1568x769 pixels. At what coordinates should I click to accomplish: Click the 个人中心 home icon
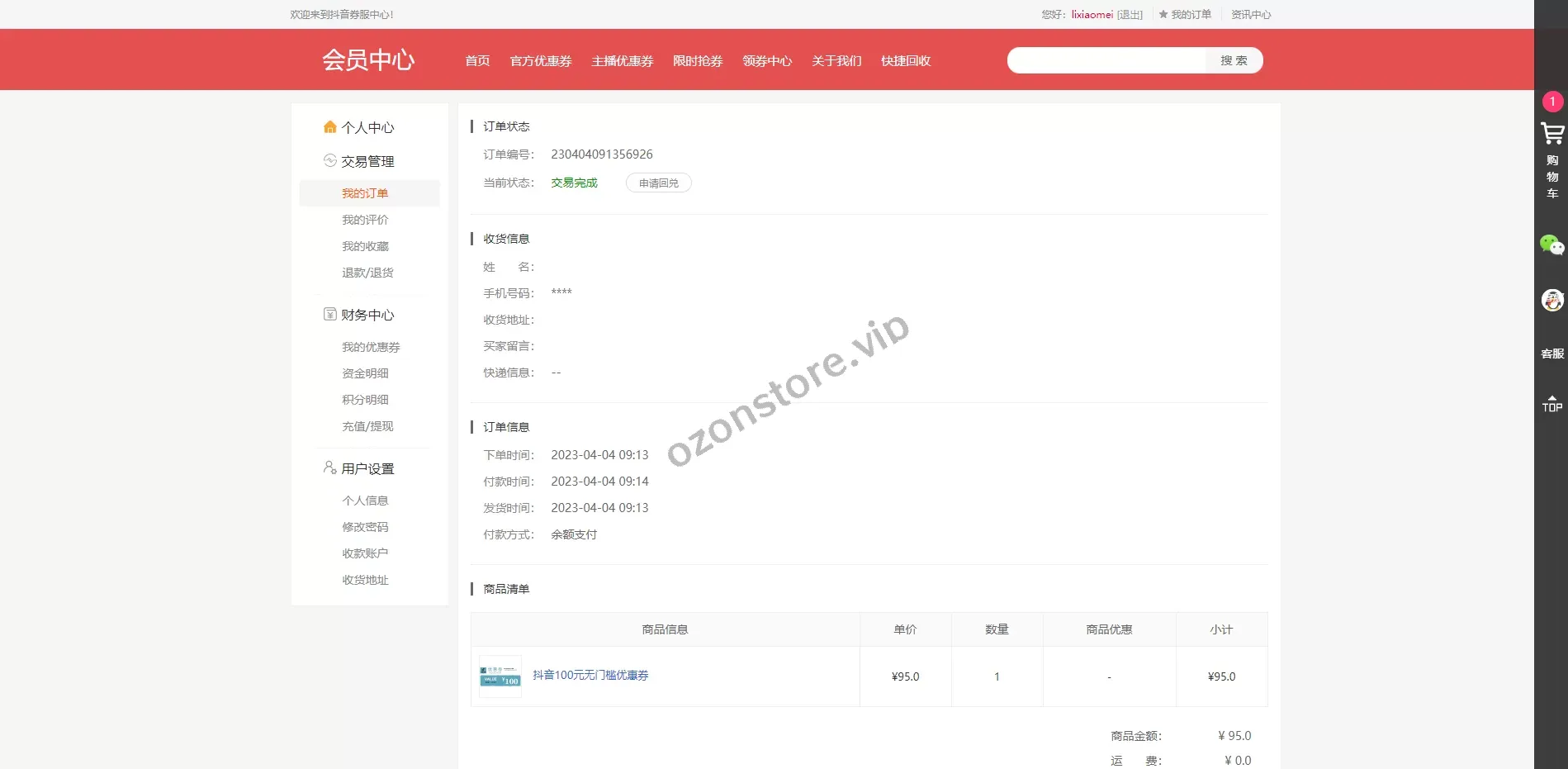click(329, 127)
